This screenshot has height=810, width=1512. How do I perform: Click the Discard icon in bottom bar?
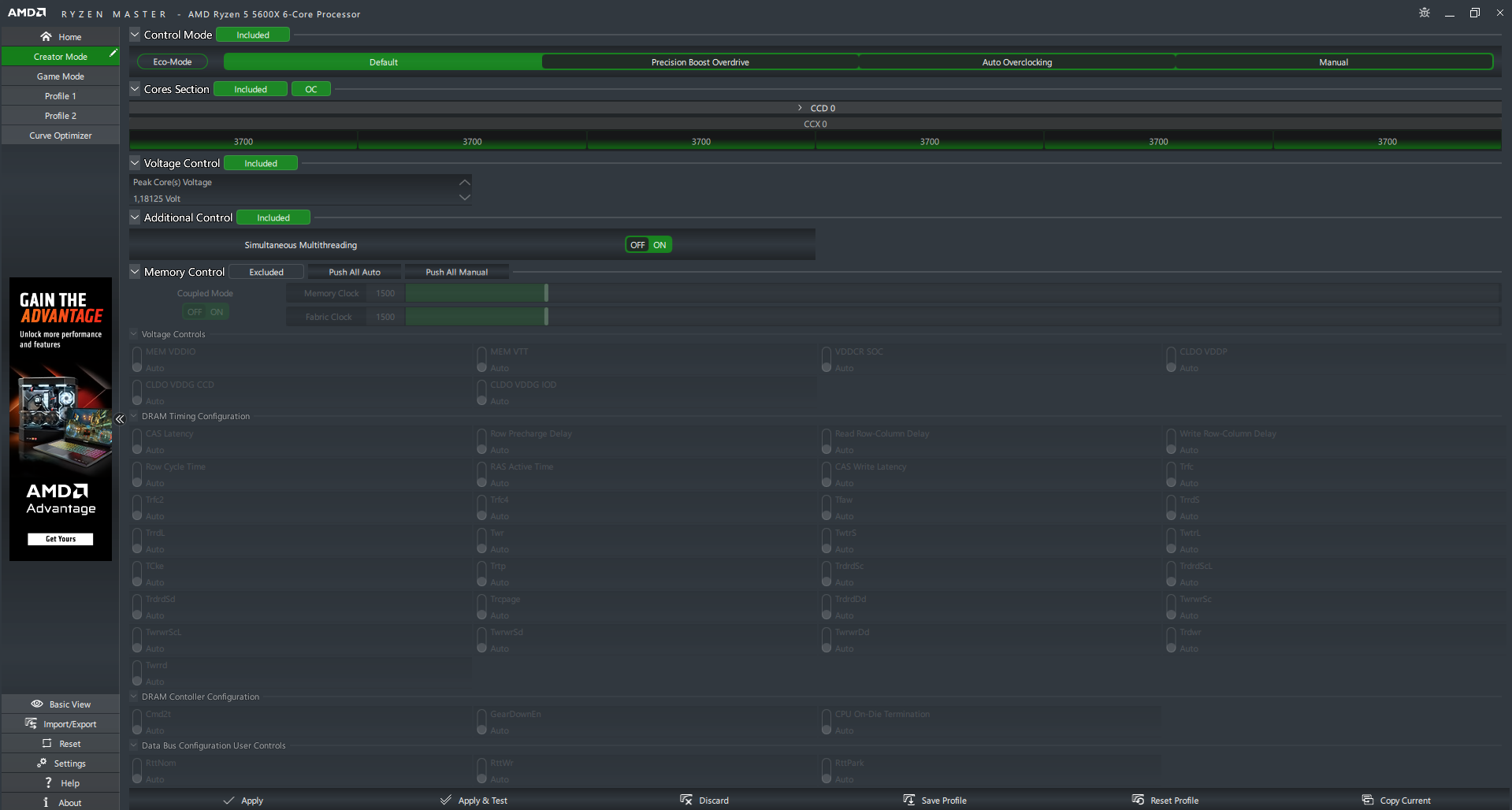click(685, 800)
